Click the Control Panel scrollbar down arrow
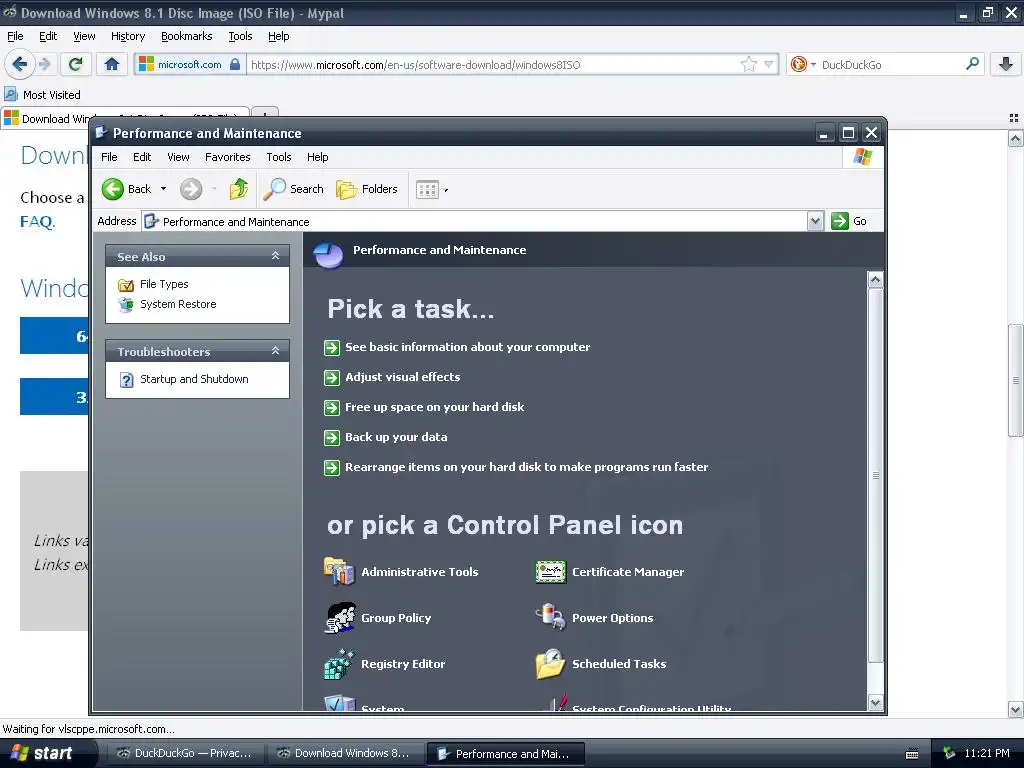This screenshot has height=768, width=1024. [x=875, y=703]
